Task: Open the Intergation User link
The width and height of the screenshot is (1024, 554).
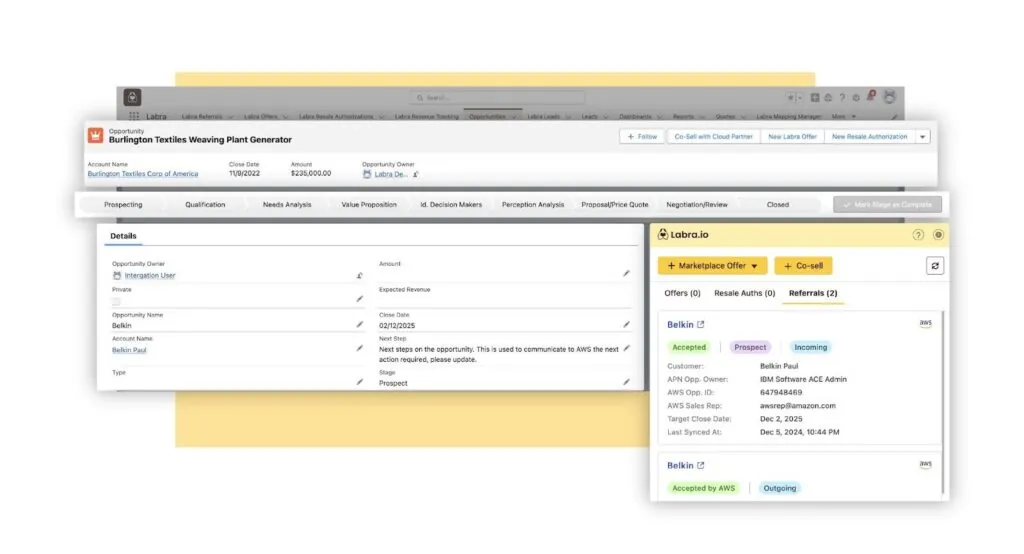Action: (150, 276)
